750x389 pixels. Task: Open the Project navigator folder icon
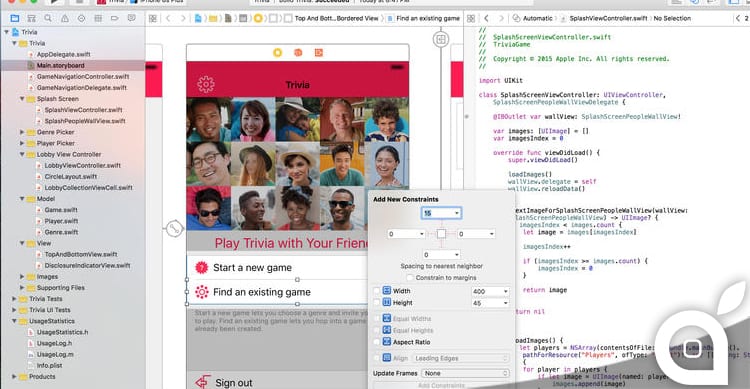coord(15,18)
